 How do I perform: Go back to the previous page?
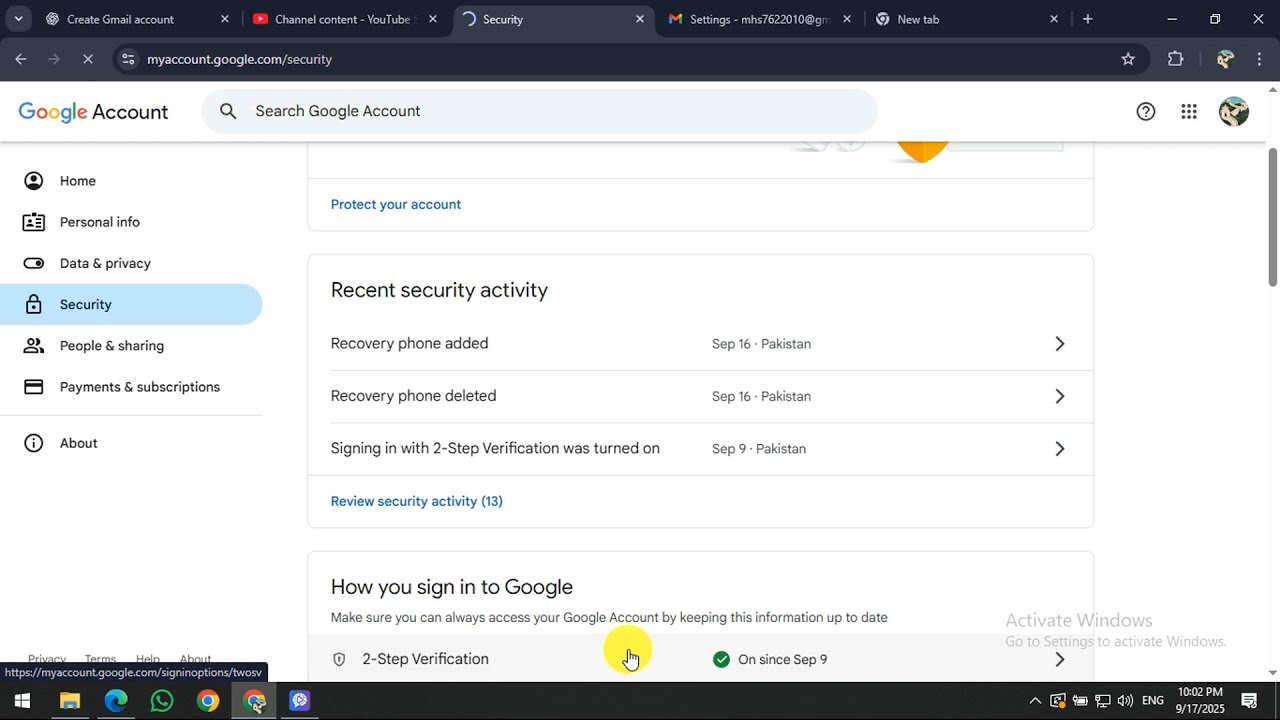pos(21,59)
